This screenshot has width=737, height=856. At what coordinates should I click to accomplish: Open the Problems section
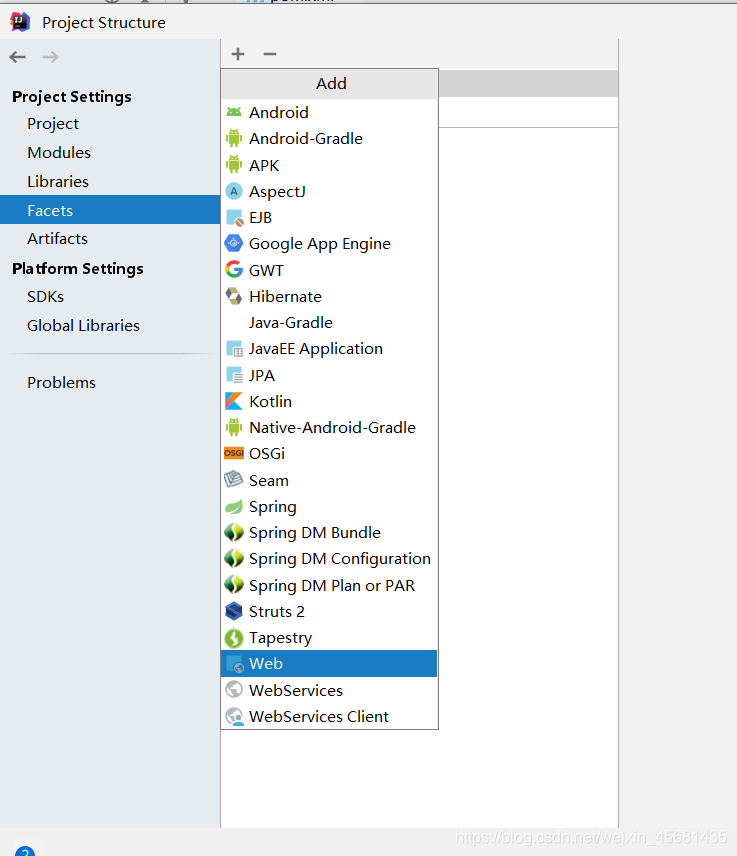point(61,383)
